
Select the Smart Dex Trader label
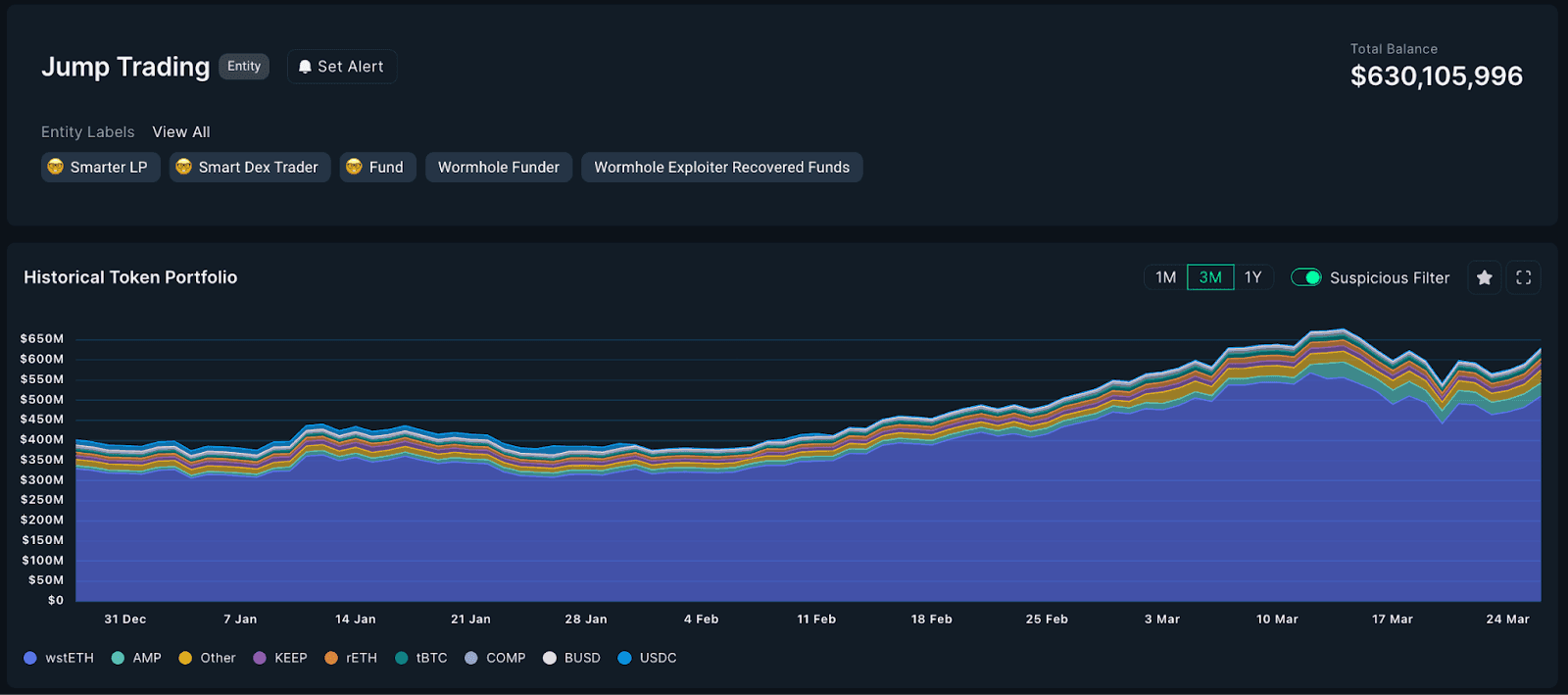click(250, 168)
